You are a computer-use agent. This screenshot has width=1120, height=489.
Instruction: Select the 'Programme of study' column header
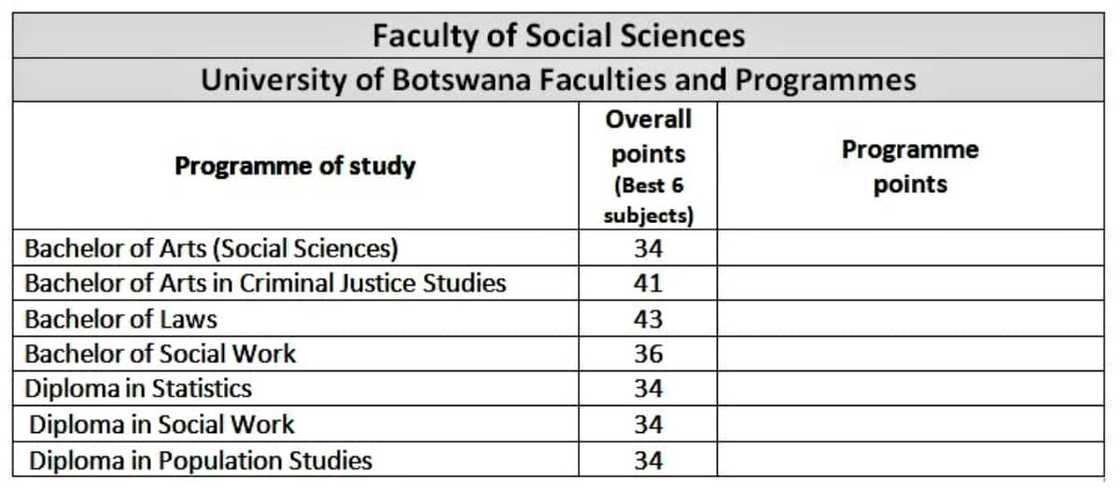[295, 166]
